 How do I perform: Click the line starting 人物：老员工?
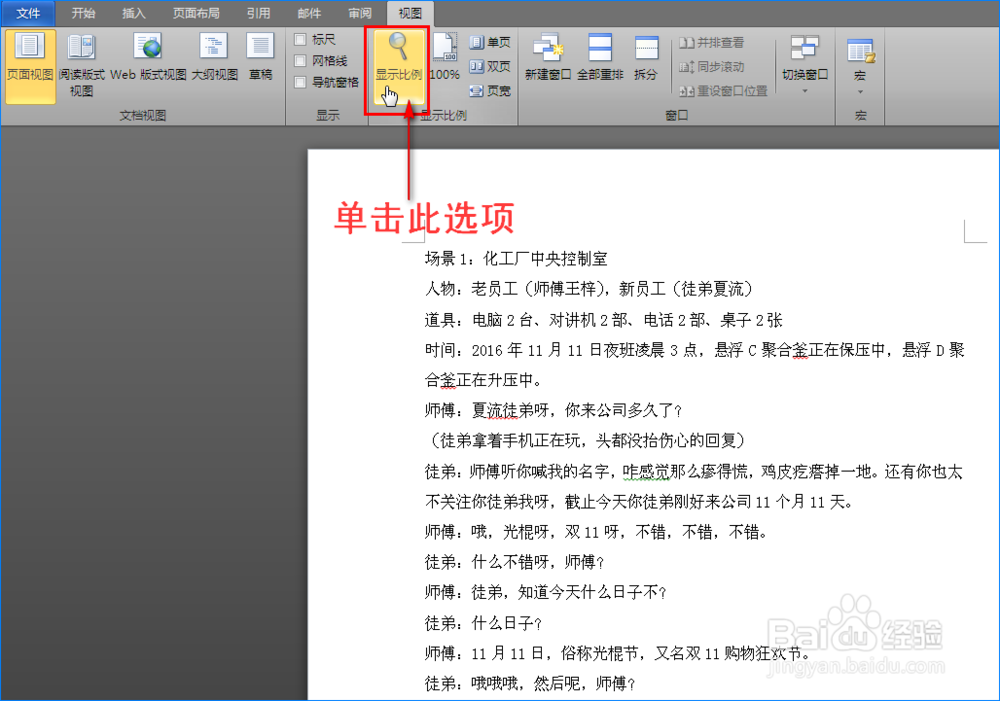tap(589, 290)
